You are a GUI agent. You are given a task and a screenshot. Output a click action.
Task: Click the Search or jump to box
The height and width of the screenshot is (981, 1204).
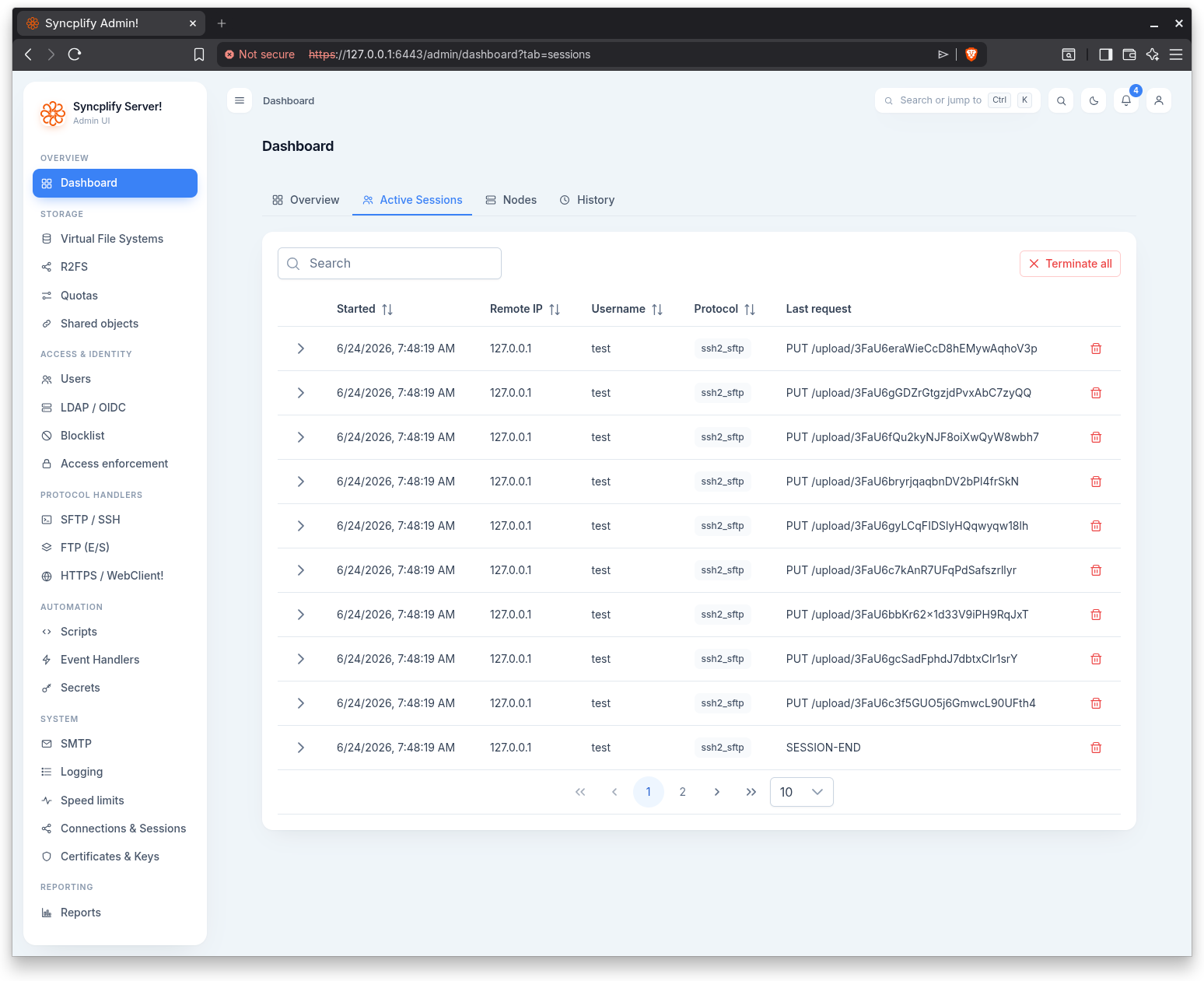coord(957,100)
